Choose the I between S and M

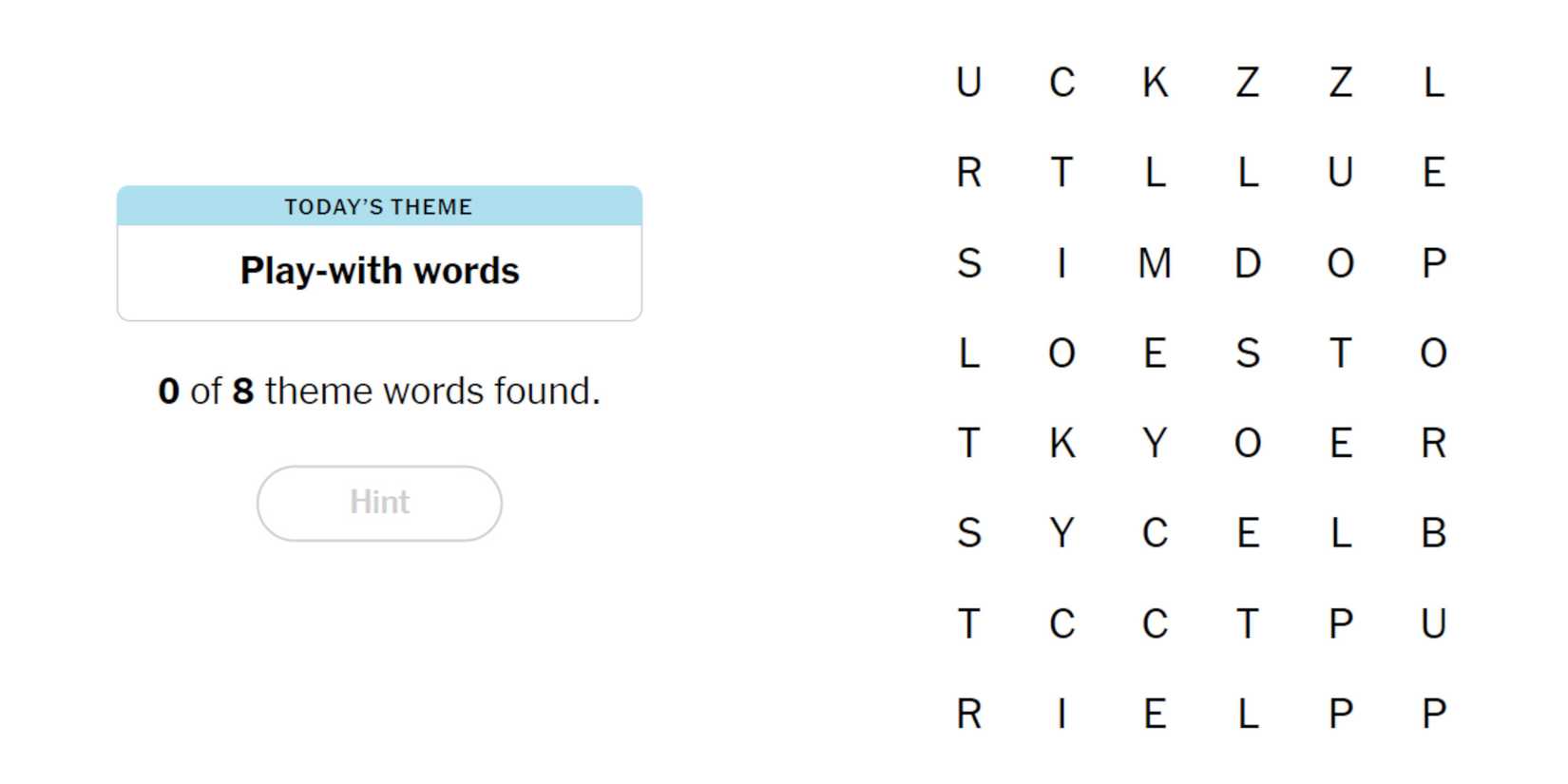(1061, 263)
